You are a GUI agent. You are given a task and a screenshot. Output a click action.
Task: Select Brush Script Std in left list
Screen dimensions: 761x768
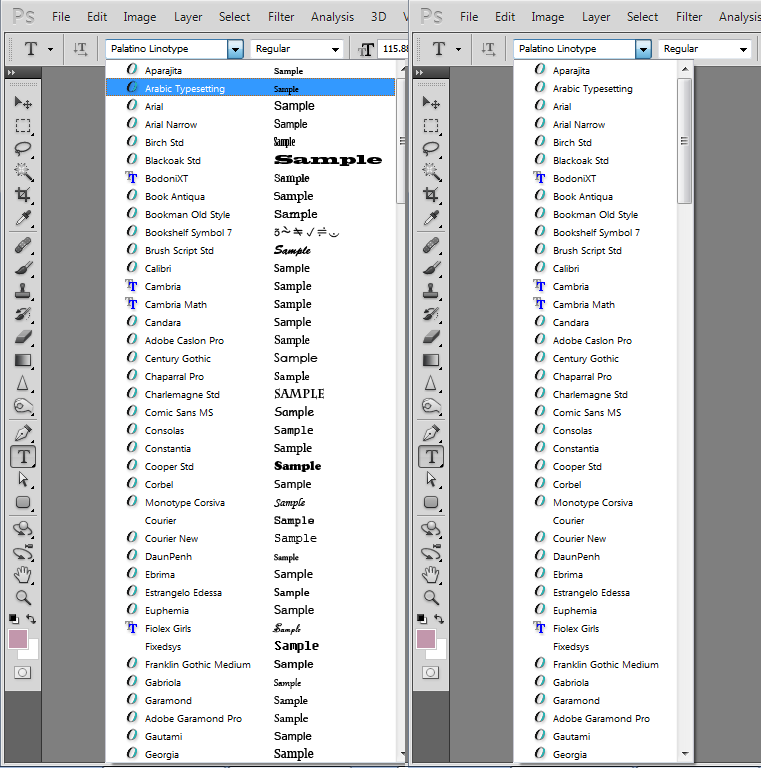coord(250,250)
